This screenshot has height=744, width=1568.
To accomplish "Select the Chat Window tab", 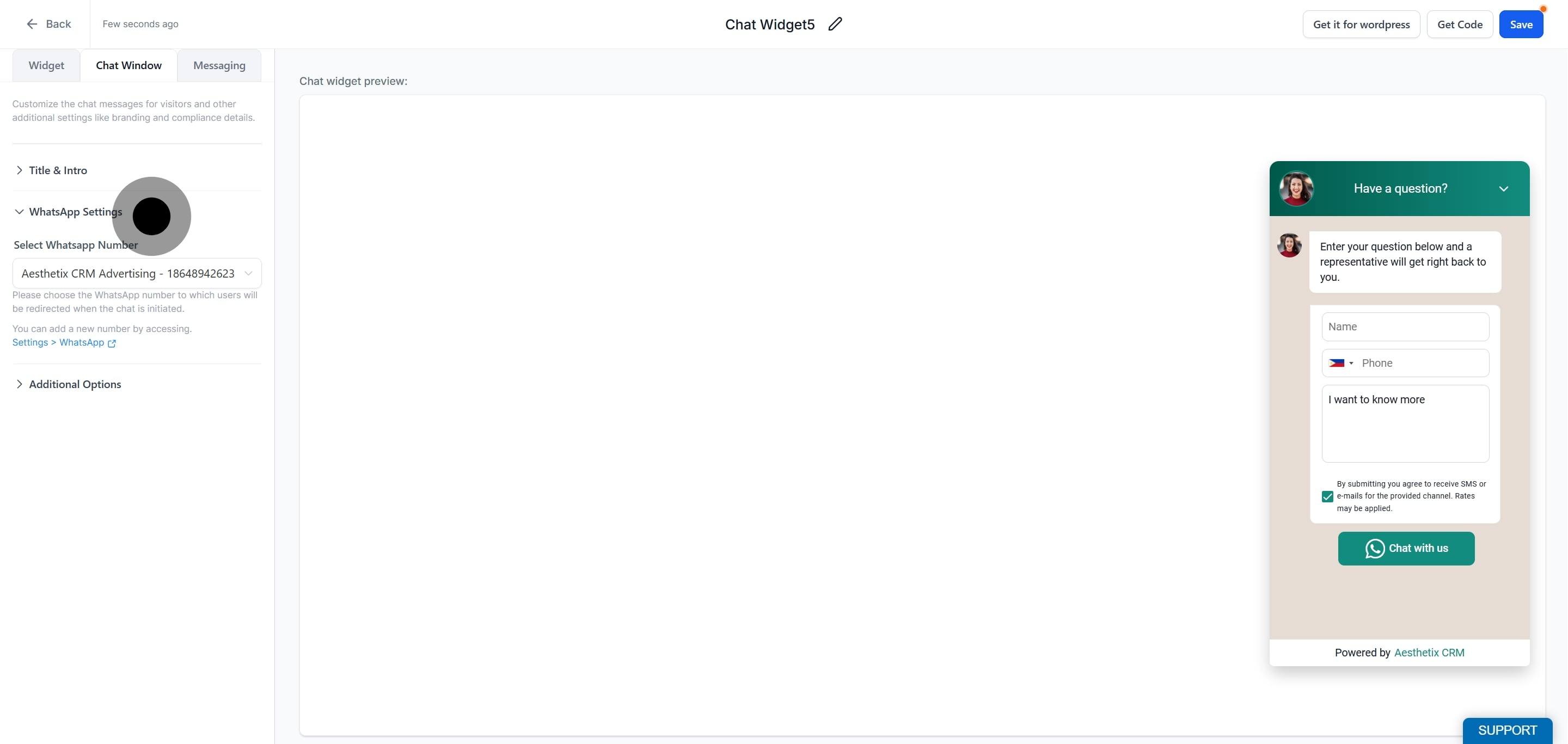I will (128, 65).
